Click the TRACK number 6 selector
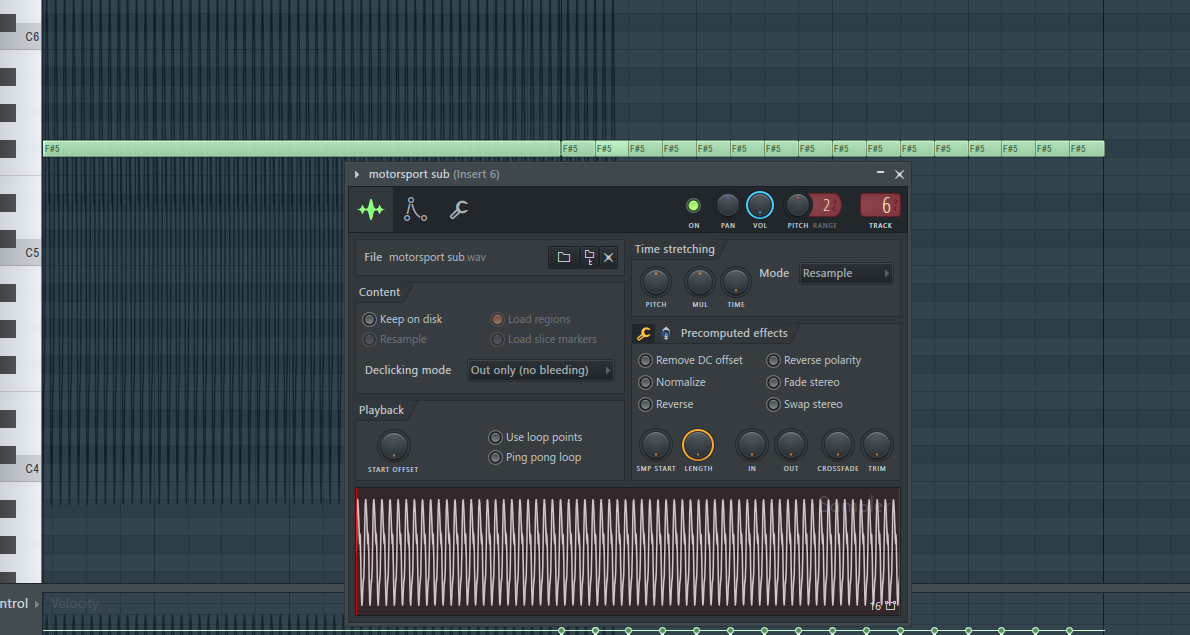 coord(880,206)
